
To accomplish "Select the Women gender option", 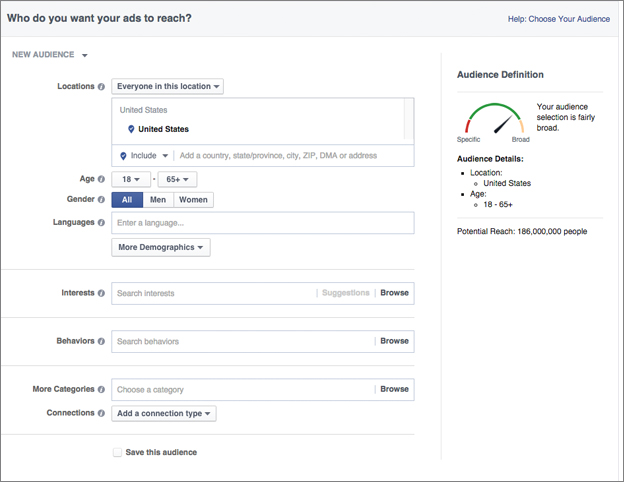I will pos(193,200).
